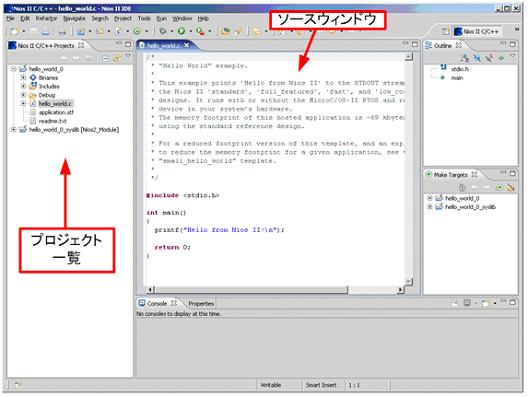Open the Project menu
Image resolution: width=528 pixels, height=397 pixels.
point(123,19)
